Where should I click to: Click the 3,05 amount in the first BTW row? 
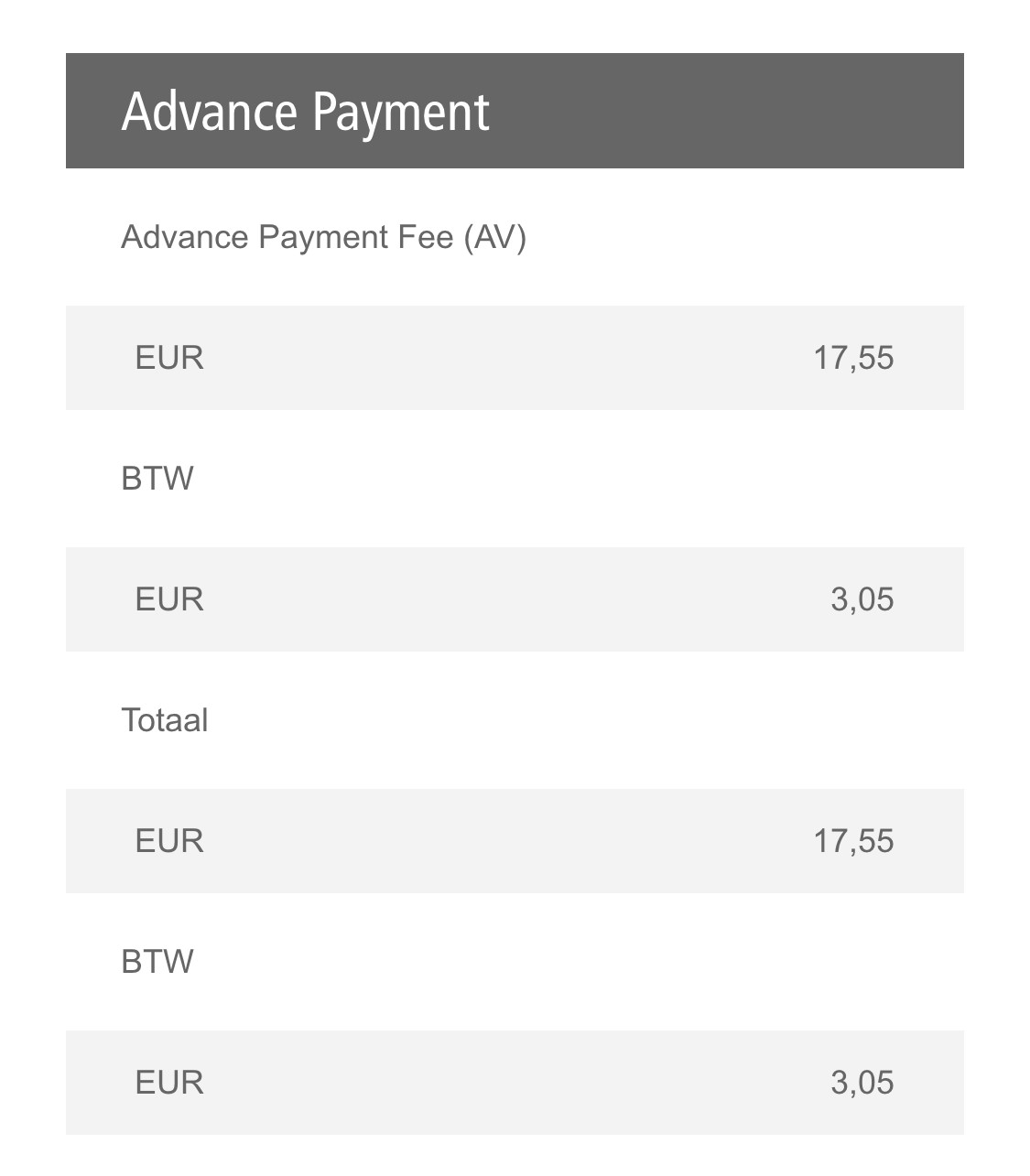click(862, 599)
